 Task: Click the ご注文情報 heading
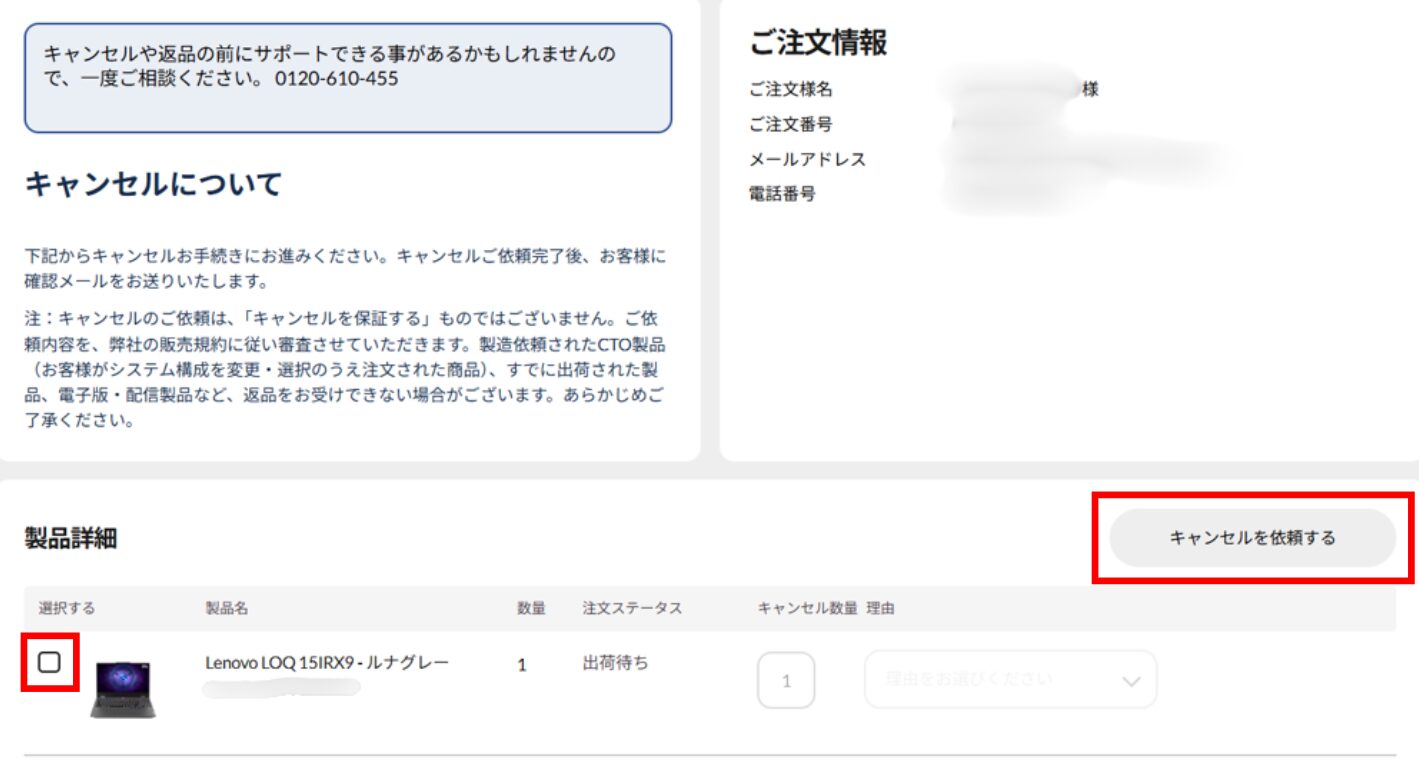click(x=818, y=43)
